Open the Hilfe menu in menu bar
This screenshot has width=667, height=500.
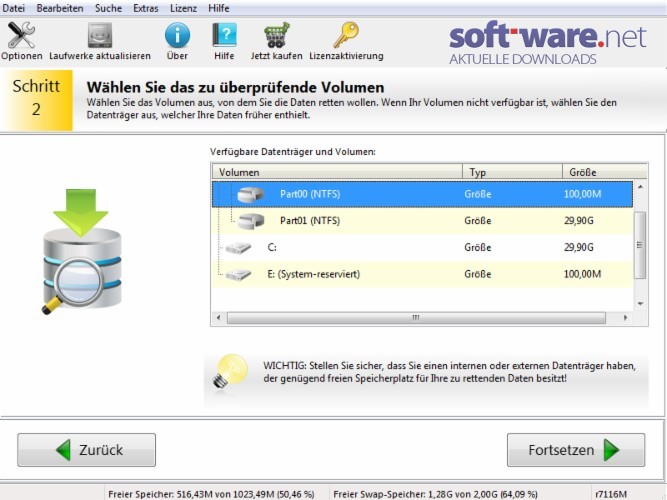coord(219,8)
